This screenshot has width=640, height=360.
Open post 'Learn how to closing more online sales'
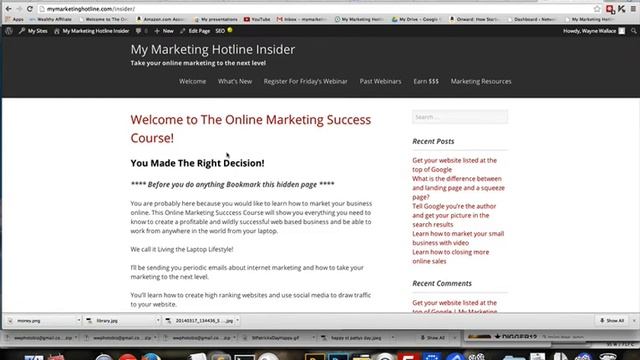[451, 256]
